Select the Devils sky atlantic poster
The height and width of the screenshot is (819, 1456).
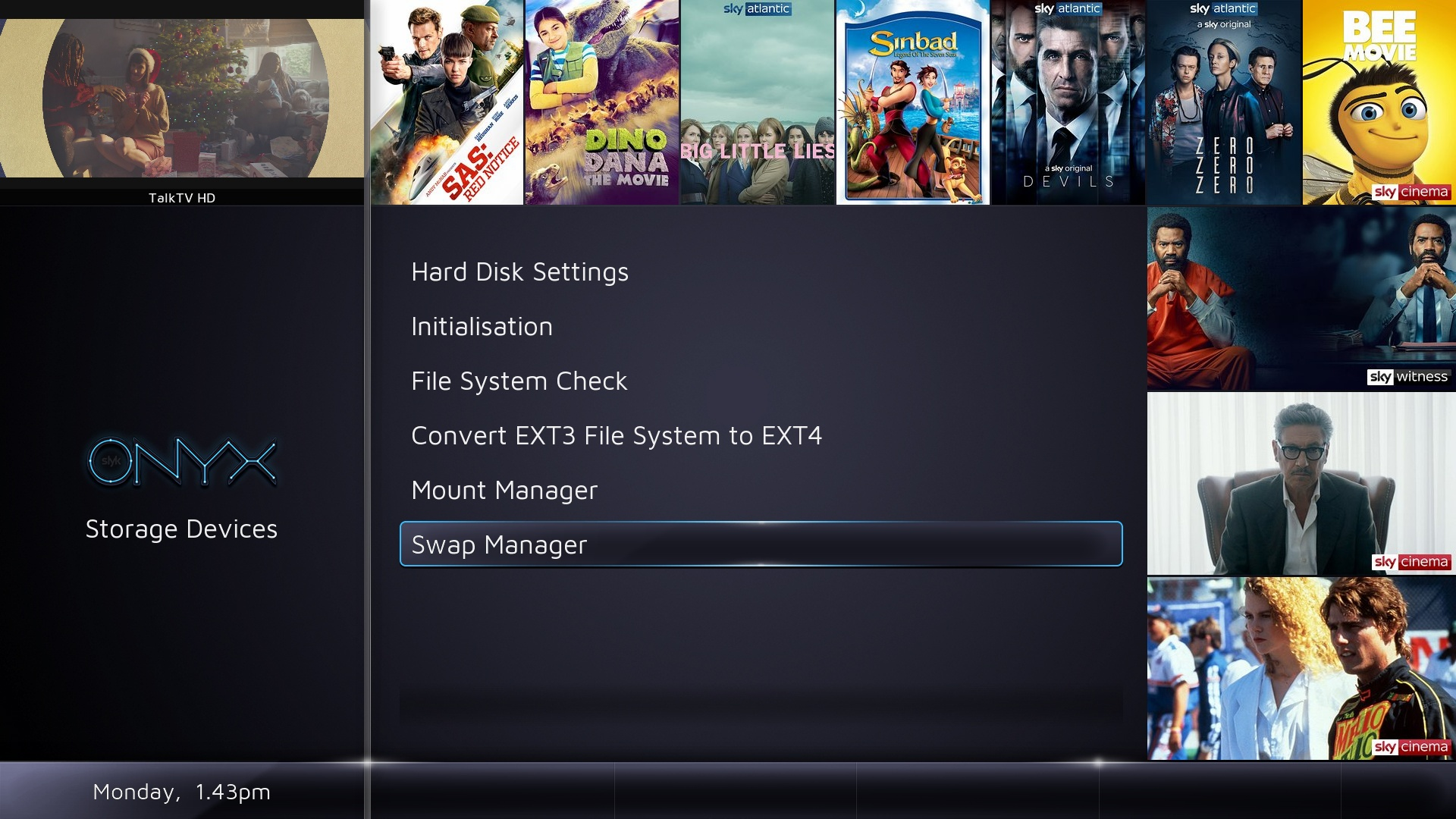click(1068, 102)
